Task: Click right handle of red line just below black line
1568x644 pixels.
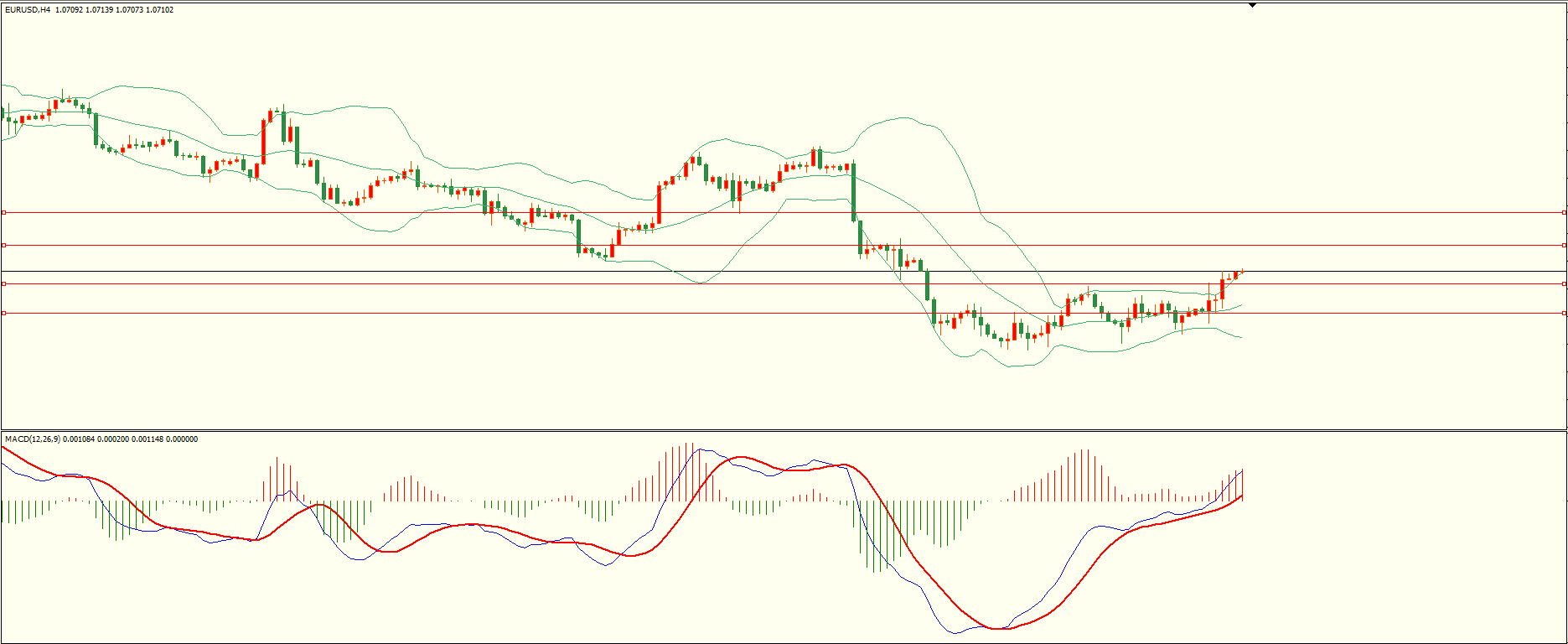Action: click(1564, 284)
